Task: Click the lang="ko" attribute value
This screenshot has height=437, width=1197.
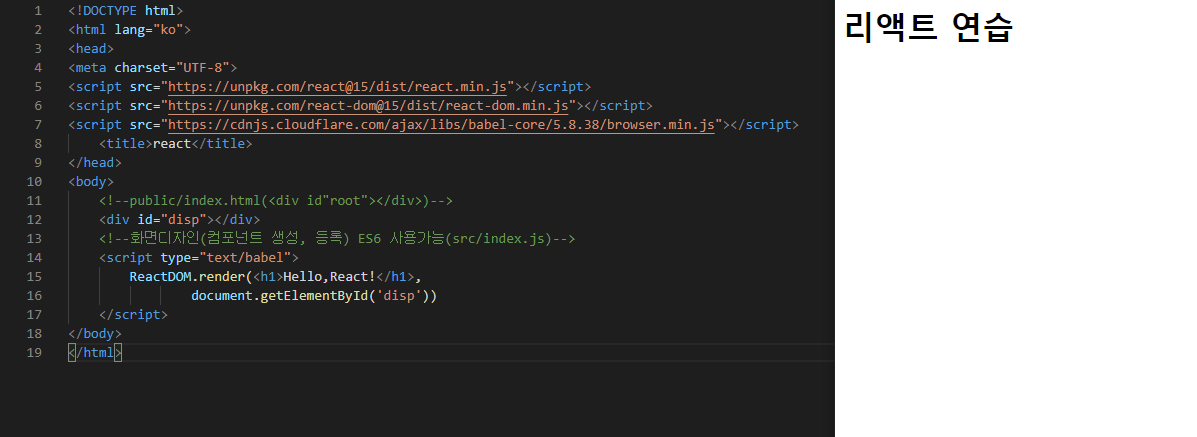Action: 168,30
